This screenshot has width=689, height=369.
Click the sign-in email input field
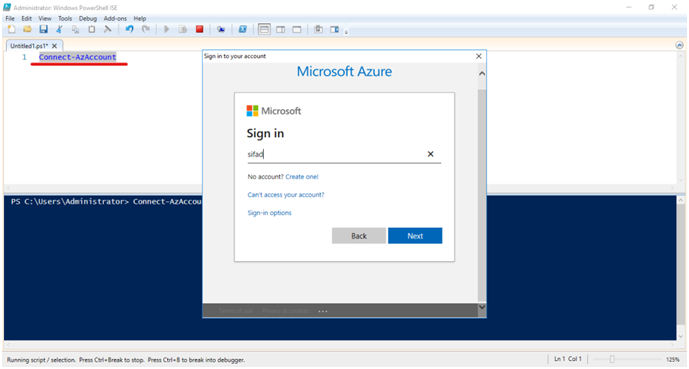pyautogui.click(x=344, y=154)
